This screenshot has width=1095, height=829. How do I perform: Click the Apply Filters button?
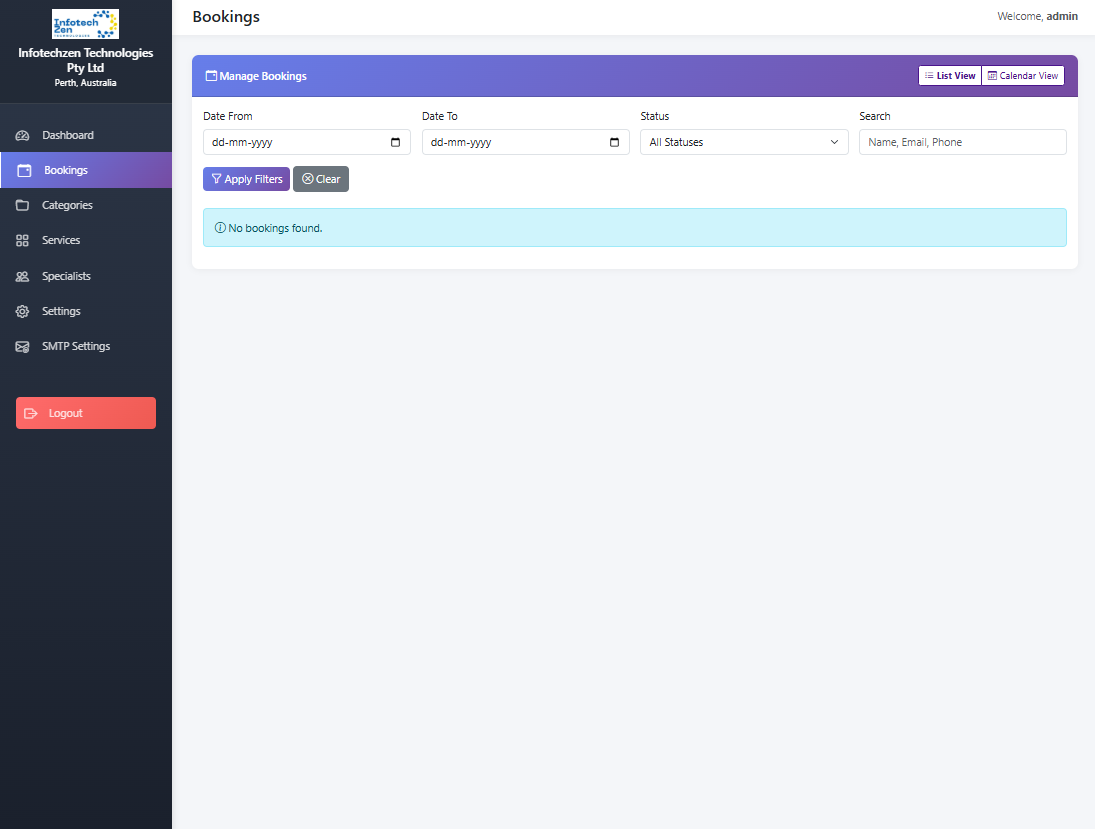[x=246, y=178]
